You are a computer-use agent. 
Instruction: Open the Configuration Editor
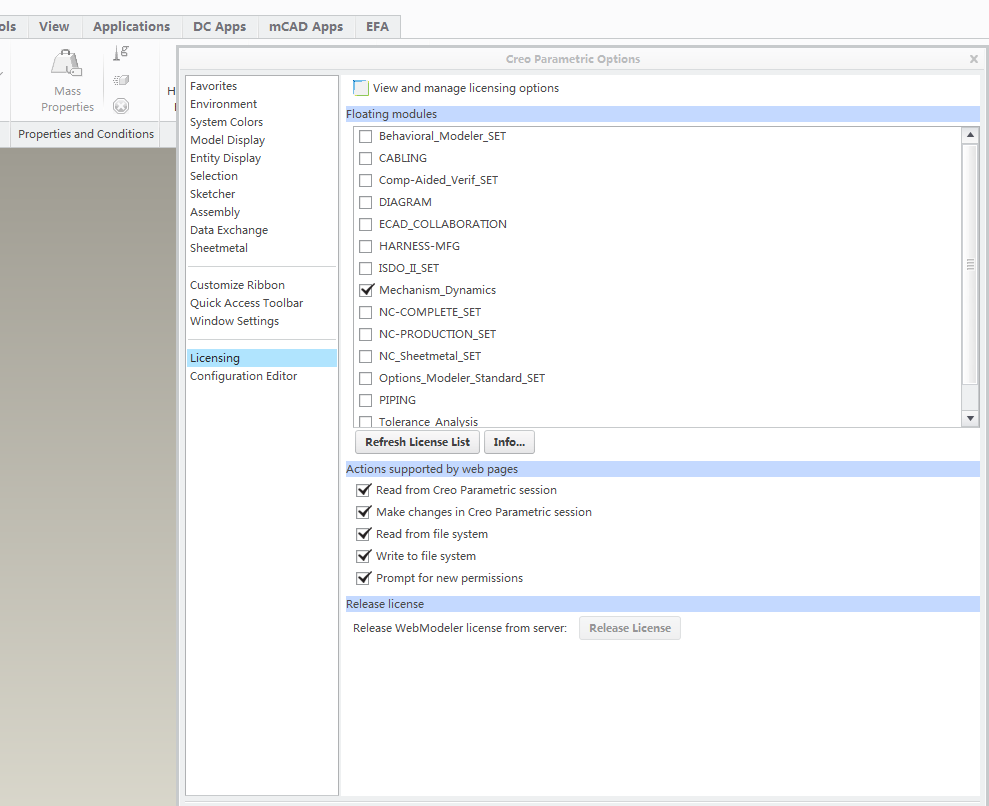243,377
